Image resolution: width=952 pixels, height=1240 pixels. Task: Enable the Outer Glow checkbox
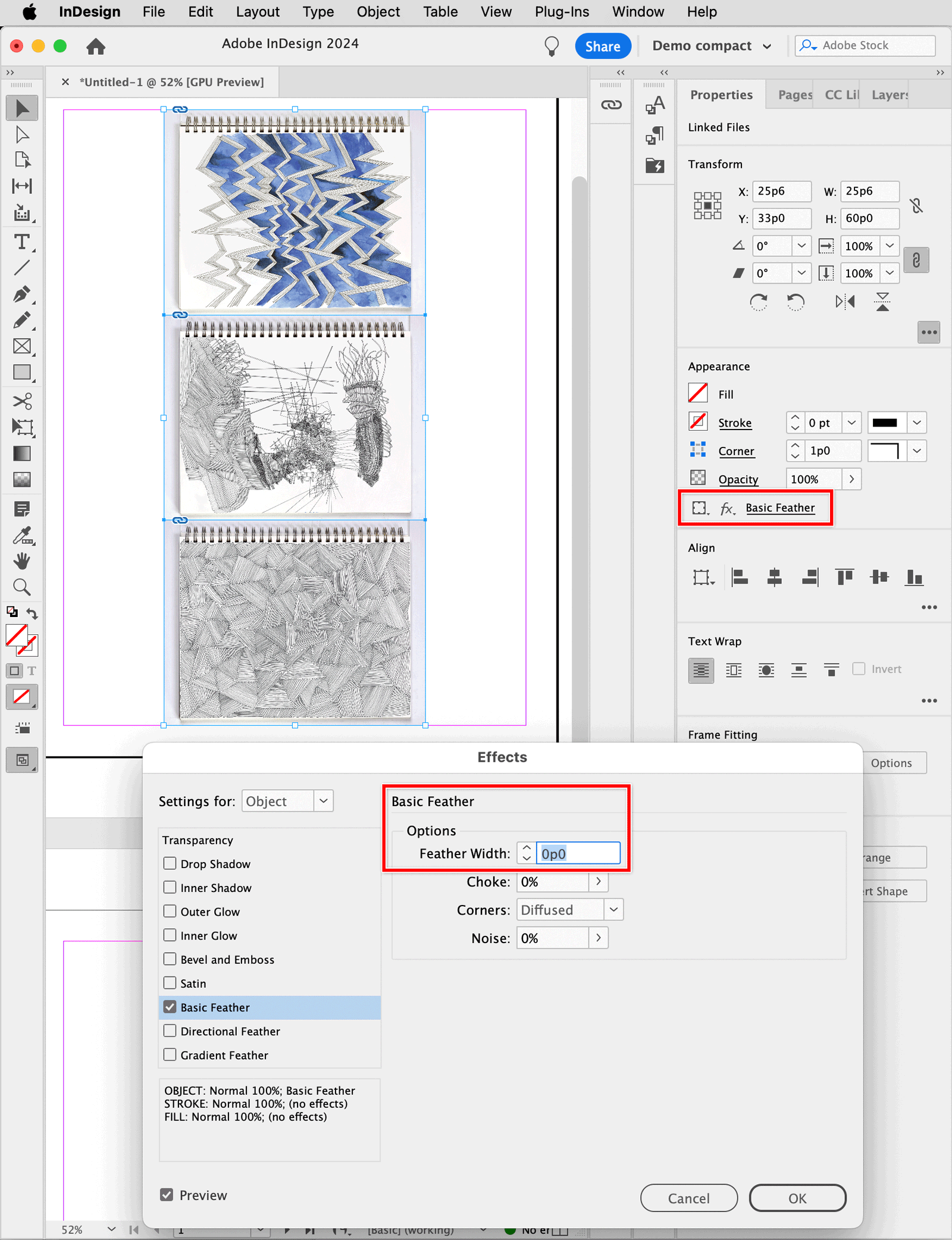pos(170,911)
